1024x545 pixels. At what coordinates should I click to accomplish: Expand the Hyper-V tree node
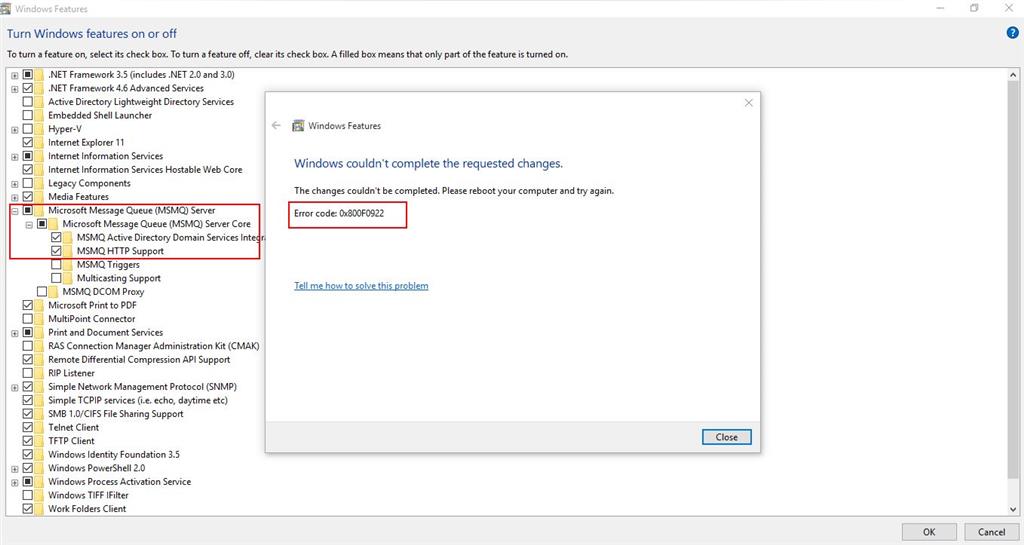tap(14, 129)
